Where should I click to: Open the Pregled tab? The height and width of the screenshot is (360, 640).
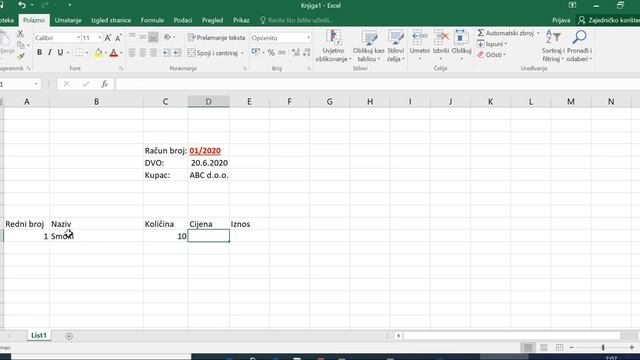pyautogui.click(x=212, y=20)
